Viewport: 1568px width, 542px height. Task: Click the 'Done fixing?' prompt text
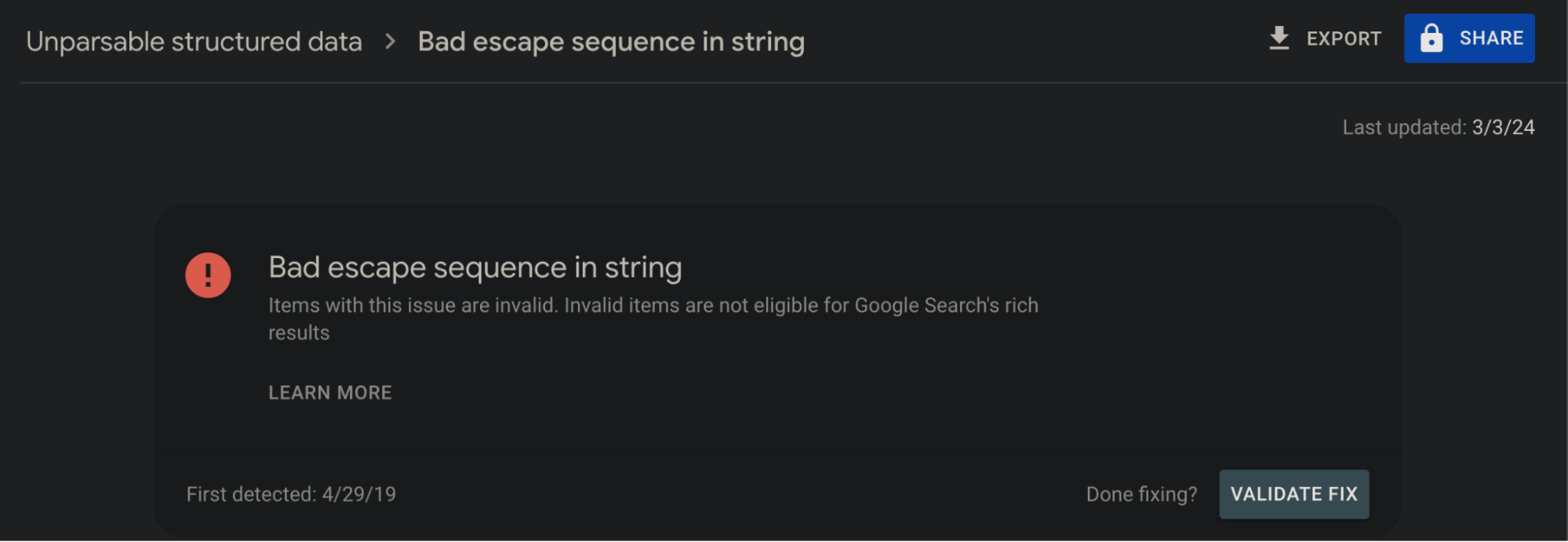(1141, 494)
